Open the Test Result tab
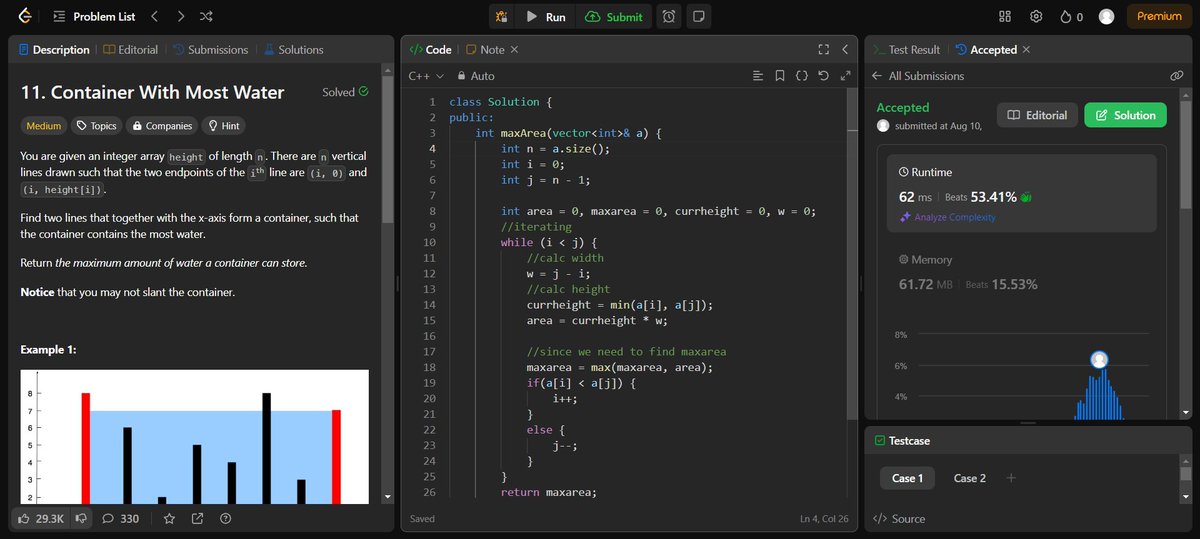The height and width of the screenshot is (539, 1200). tap(906, 49)
